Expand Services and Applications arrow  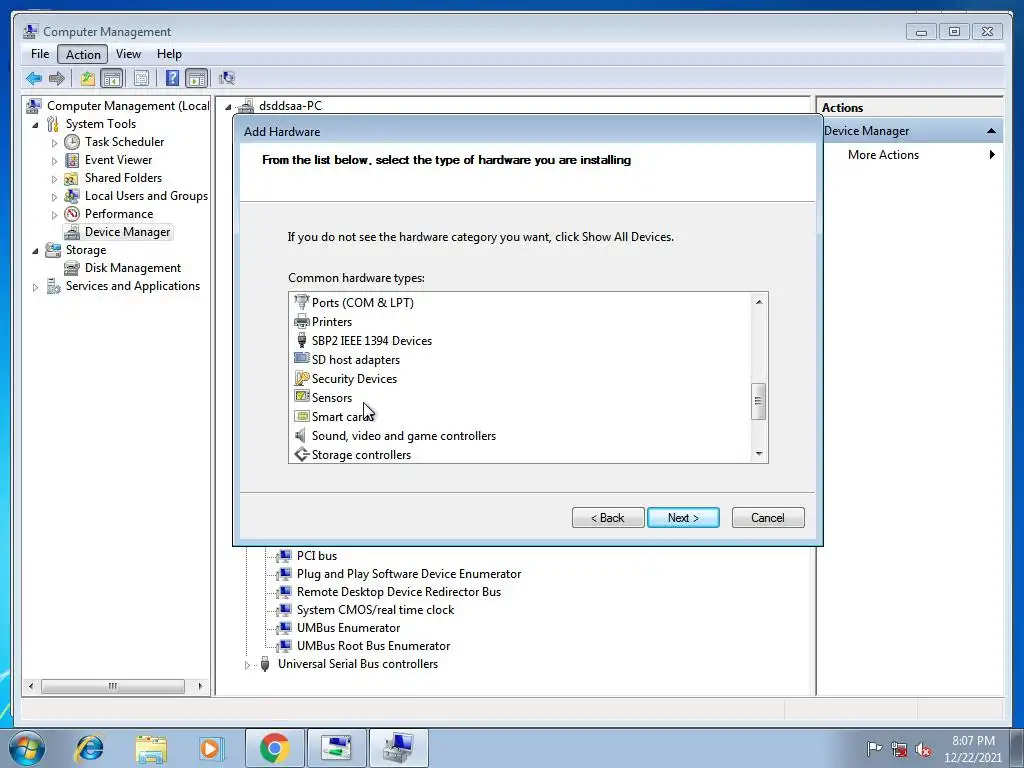(35, 287)
